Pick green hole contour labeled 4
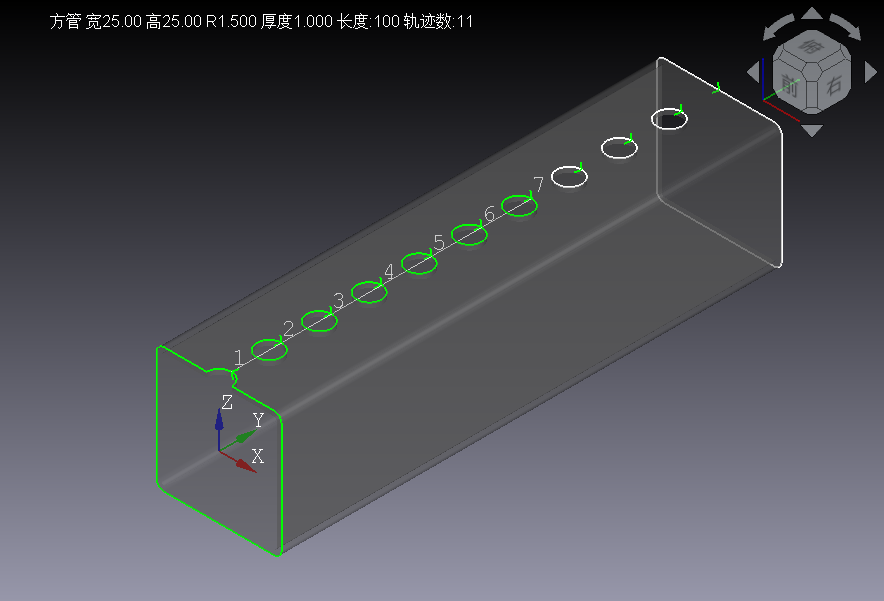Screen dimensions: 884x601 [x=419, y=263]
